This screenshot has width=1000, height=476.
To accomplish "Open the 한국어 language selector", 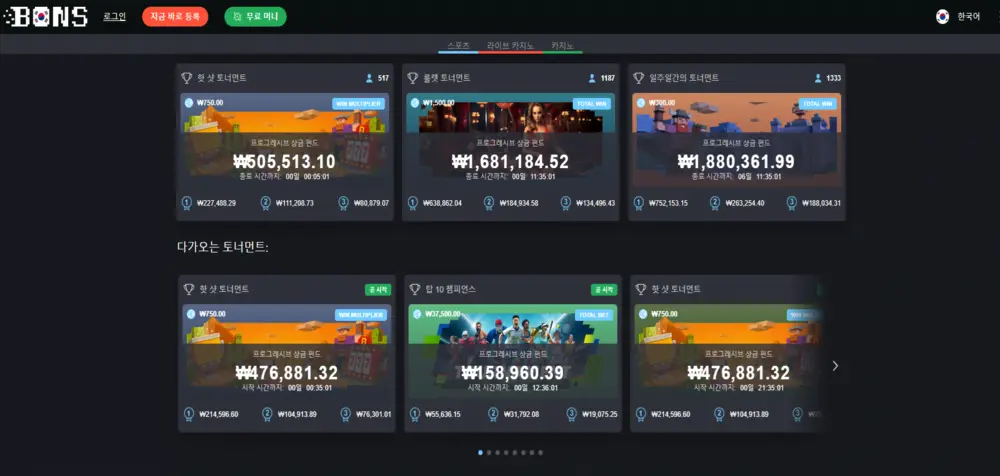I will [x=968, y=17].
